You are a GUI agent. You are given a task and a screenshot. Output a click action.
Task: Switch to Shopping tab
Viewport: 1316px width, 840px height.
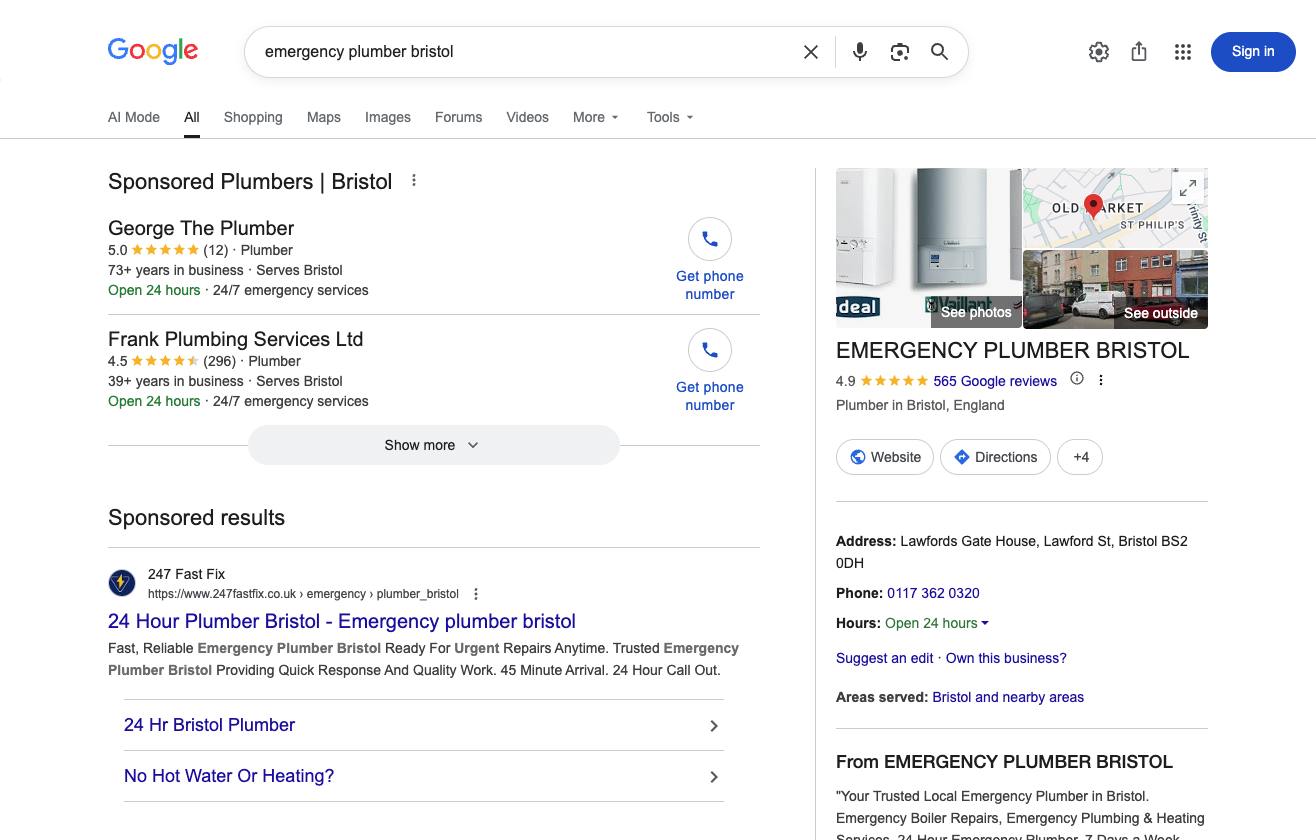pos(253,117)
